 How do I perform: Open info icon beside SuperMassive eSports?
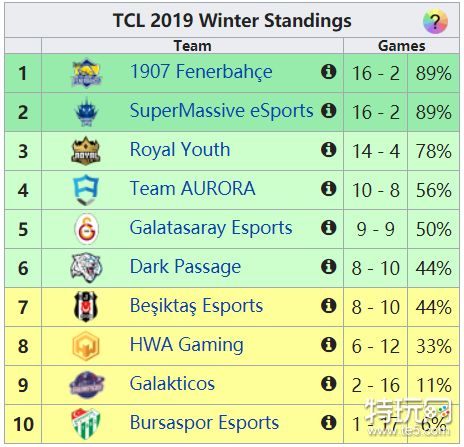[x=328, y=110]
